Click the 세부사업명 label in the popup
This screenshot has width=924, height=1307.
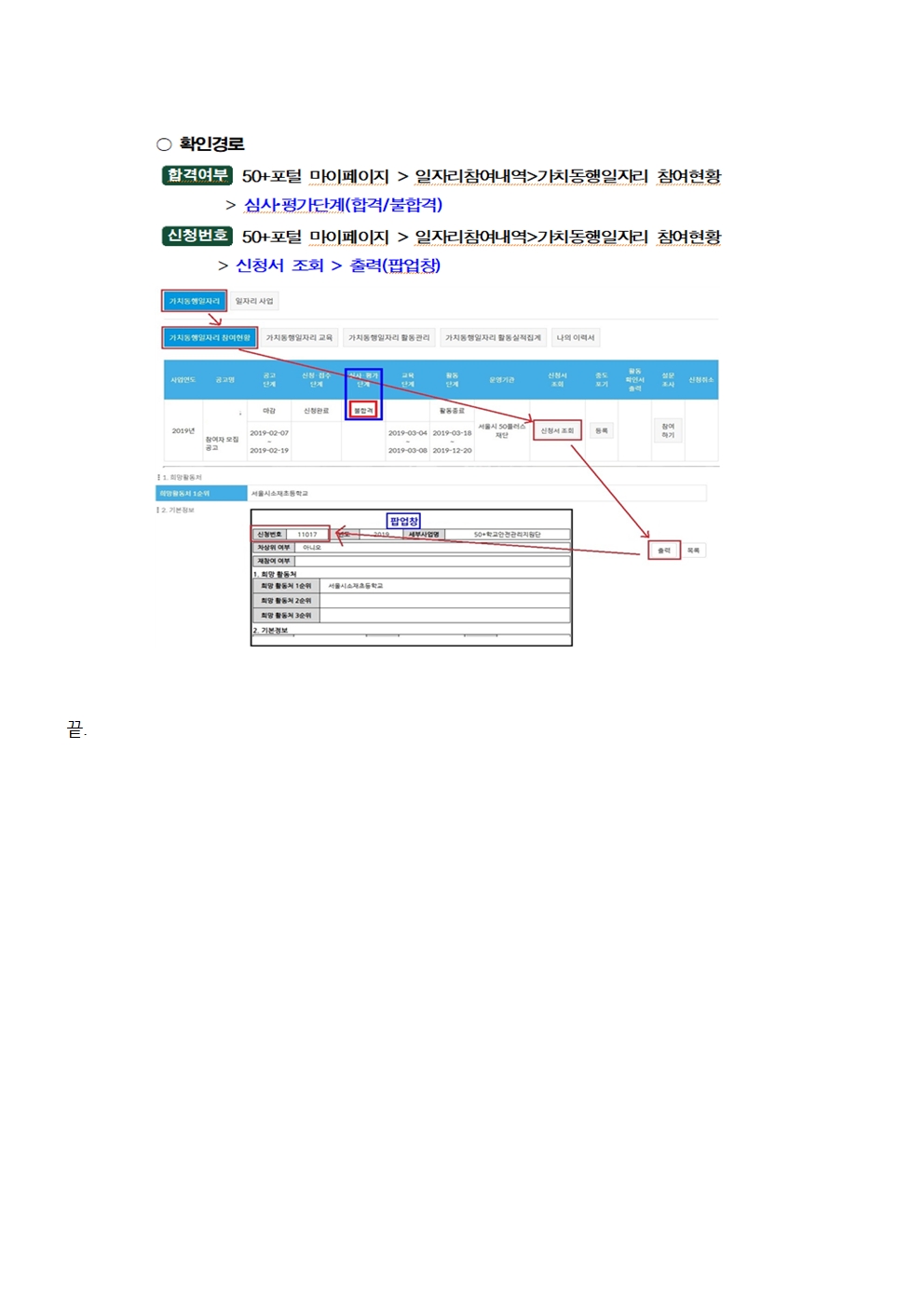(x=424, y=534)
